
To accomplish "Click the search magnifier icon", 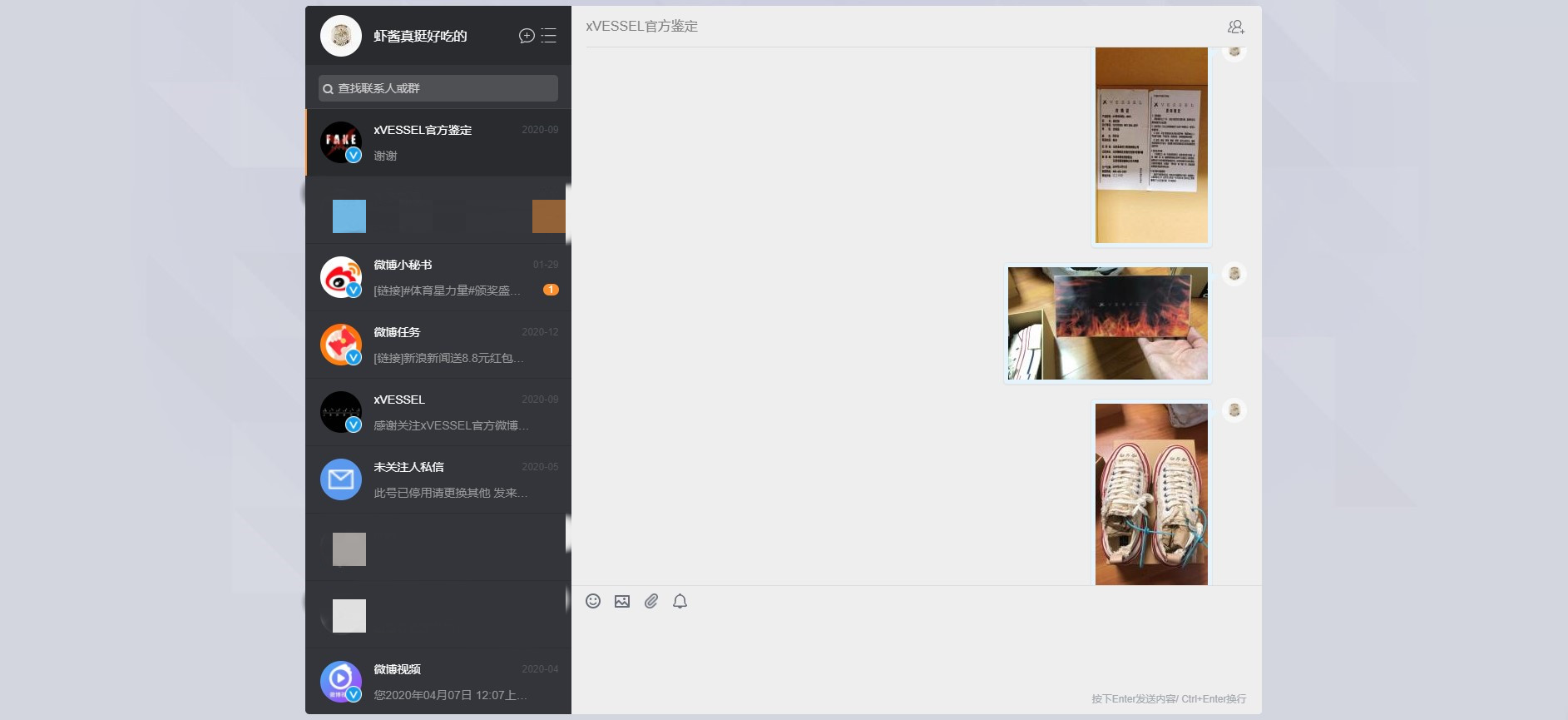I will (x=329, y=89).
